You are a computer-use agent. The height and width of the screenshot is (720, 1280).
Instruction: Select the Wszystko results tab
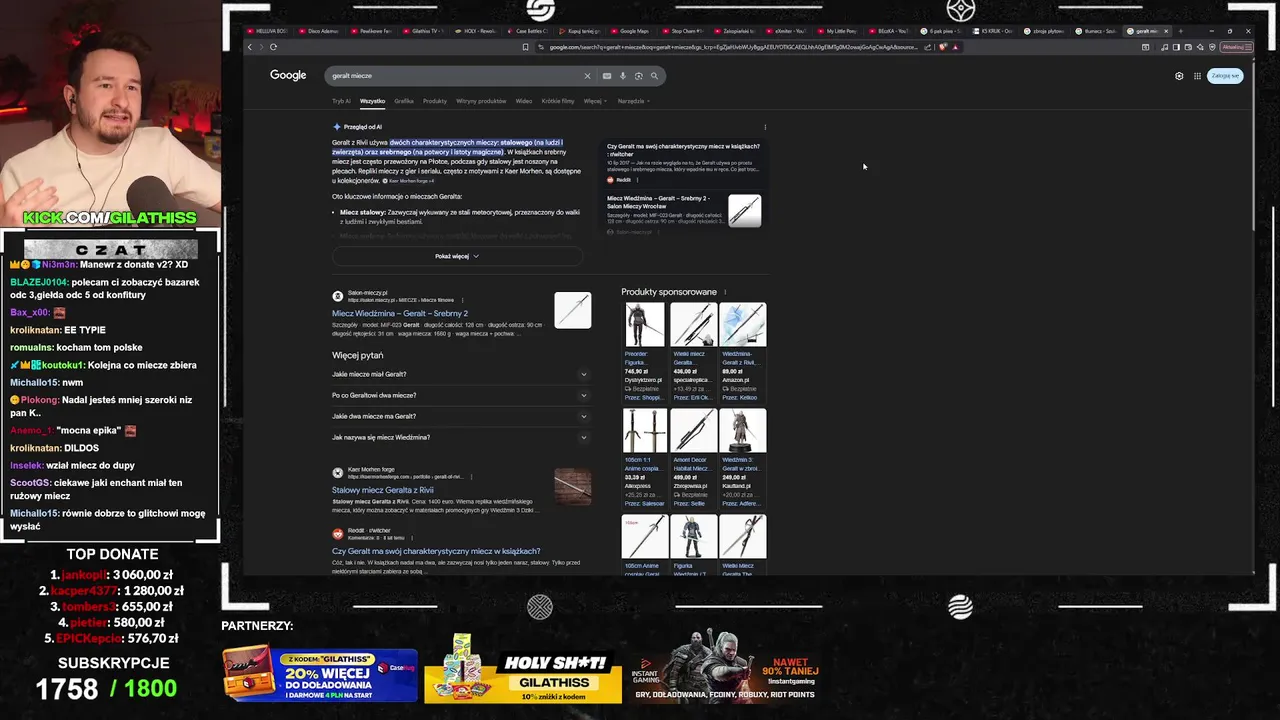pos(372,101)
